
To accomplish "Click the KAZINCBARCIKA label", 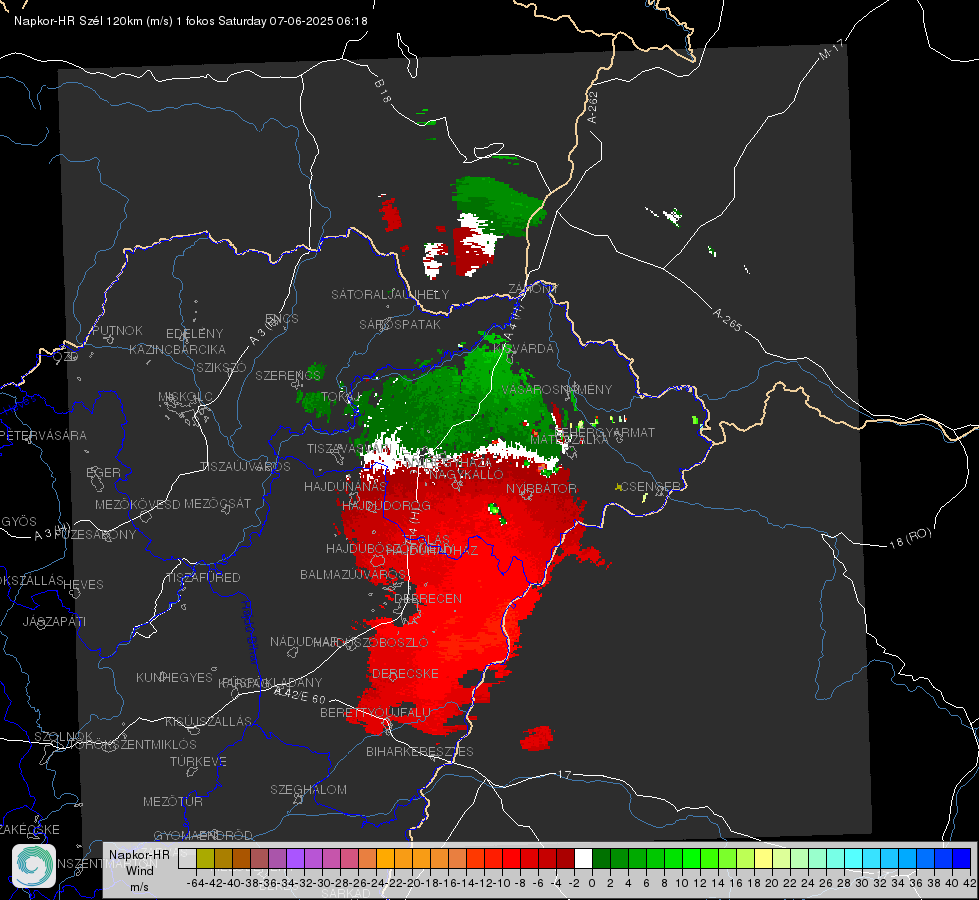I will [x=177, y=349].
